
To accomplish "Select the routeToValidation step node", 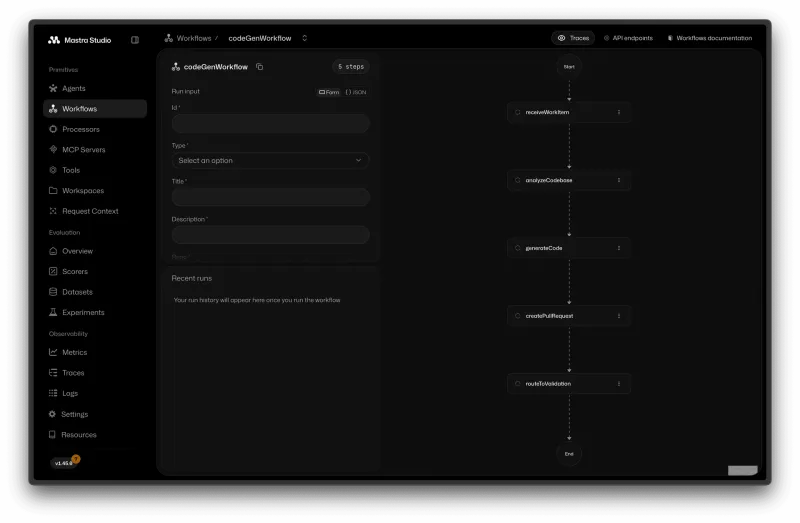I will pos(569,384).
